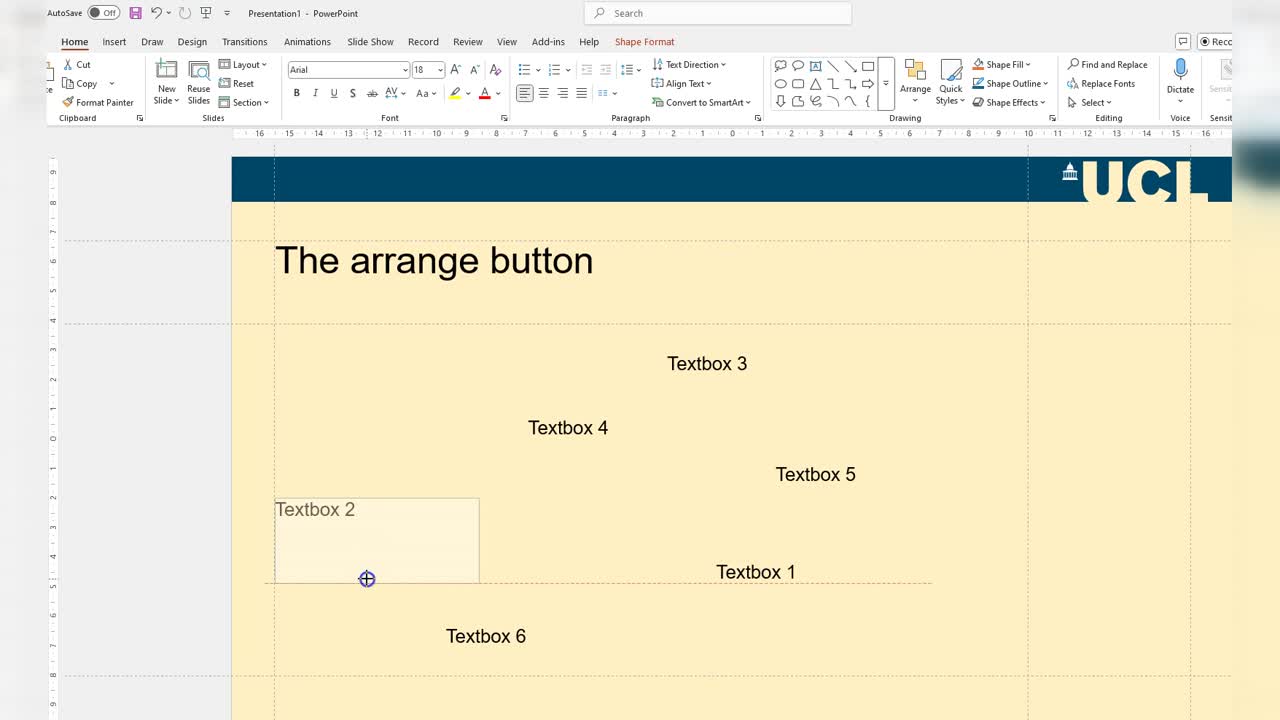Open the font name dropdown

point(405,70)
